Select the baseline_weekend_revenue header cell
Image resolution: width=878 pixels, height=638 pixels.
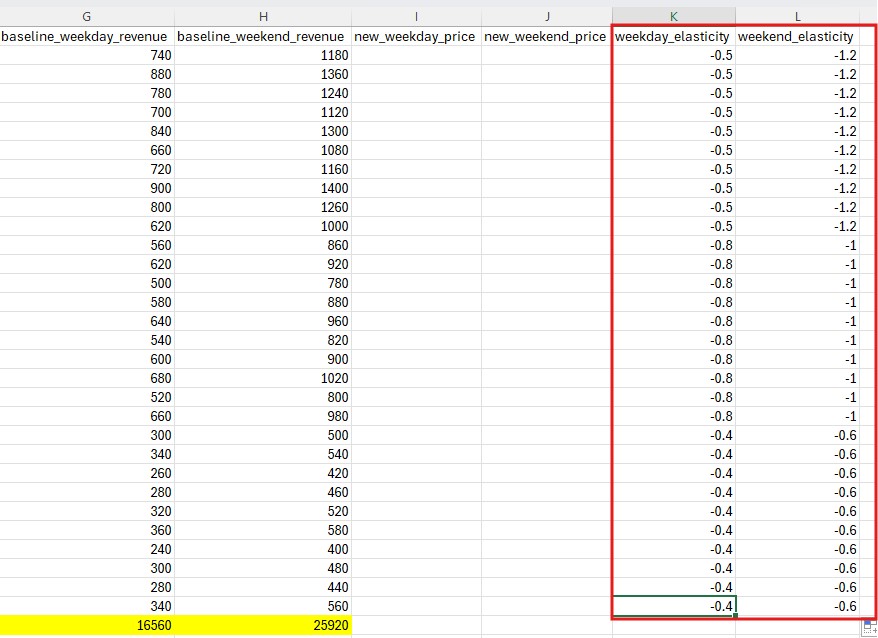(x=263, y=36)
